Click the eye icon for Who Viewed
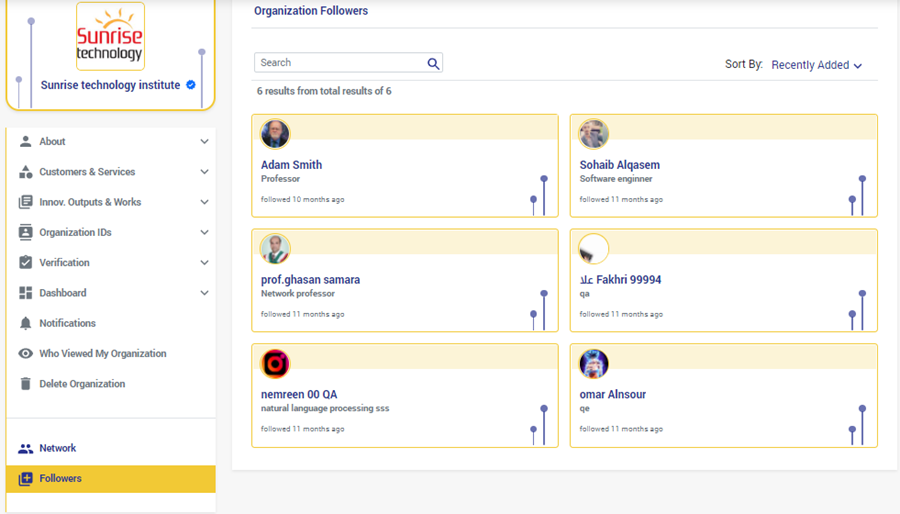This screenshot has height=514, width=900. (26, 354)
